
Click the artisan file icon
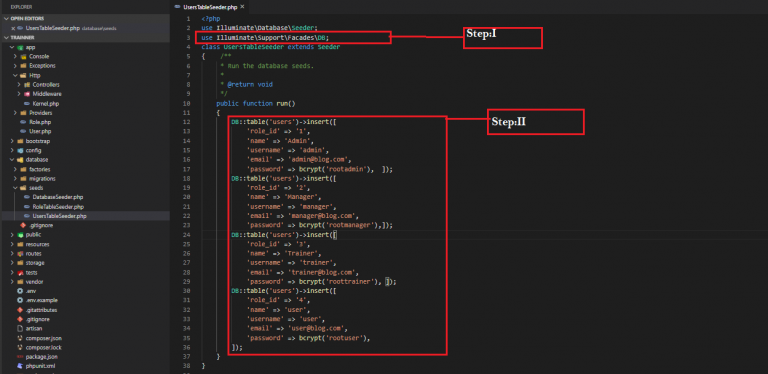point(20,329)
